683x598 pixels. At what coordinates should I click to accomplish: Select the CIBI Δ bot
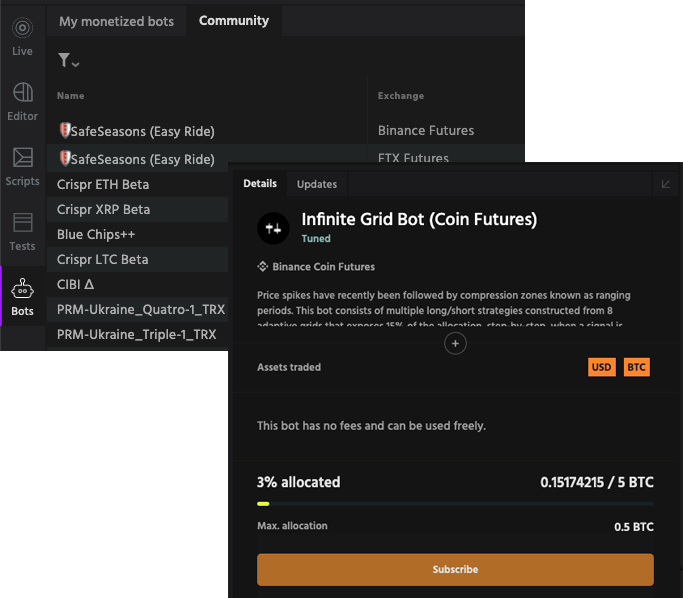point(137,284)
